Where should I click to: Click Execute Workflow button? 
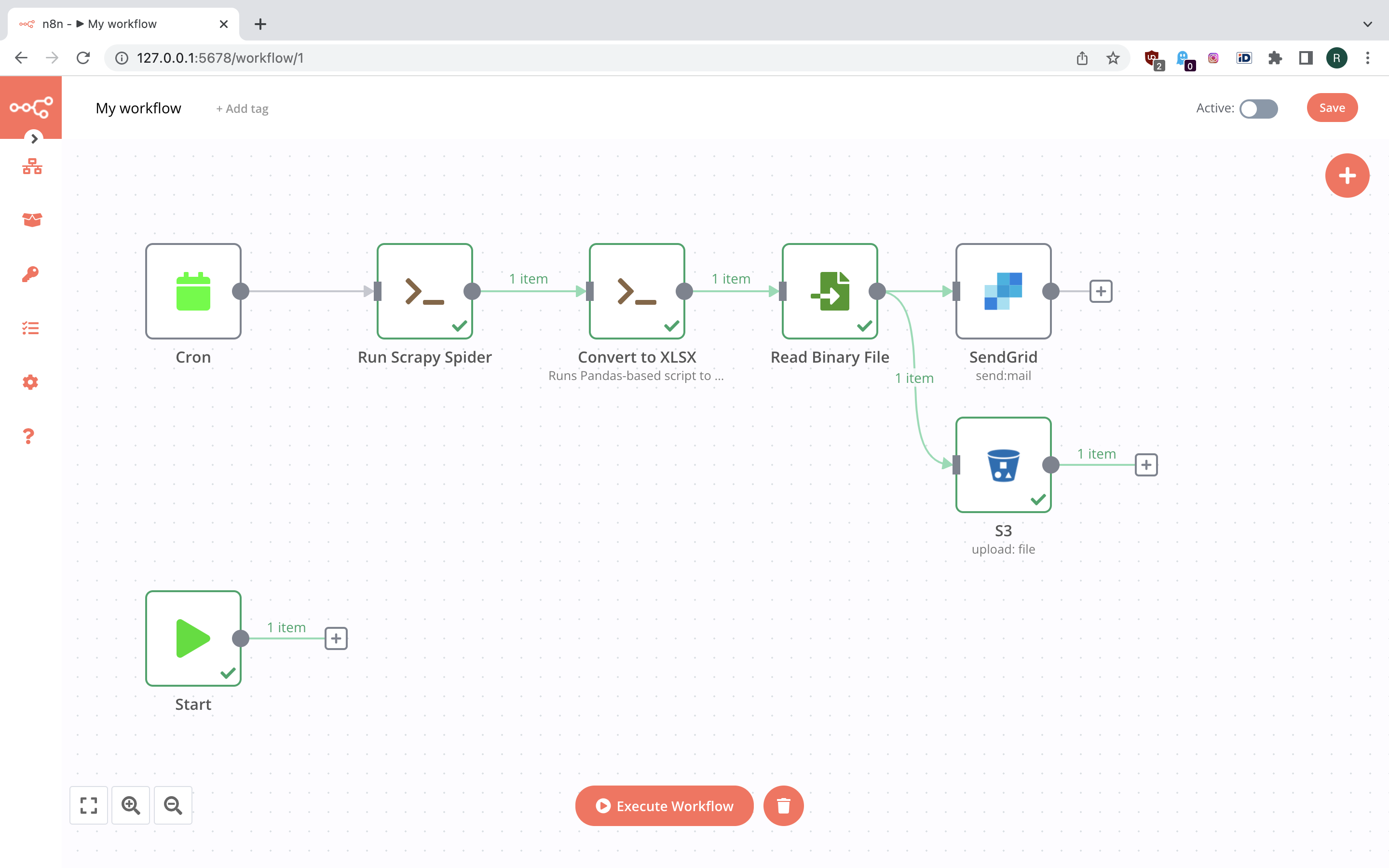tap(665, 806)
